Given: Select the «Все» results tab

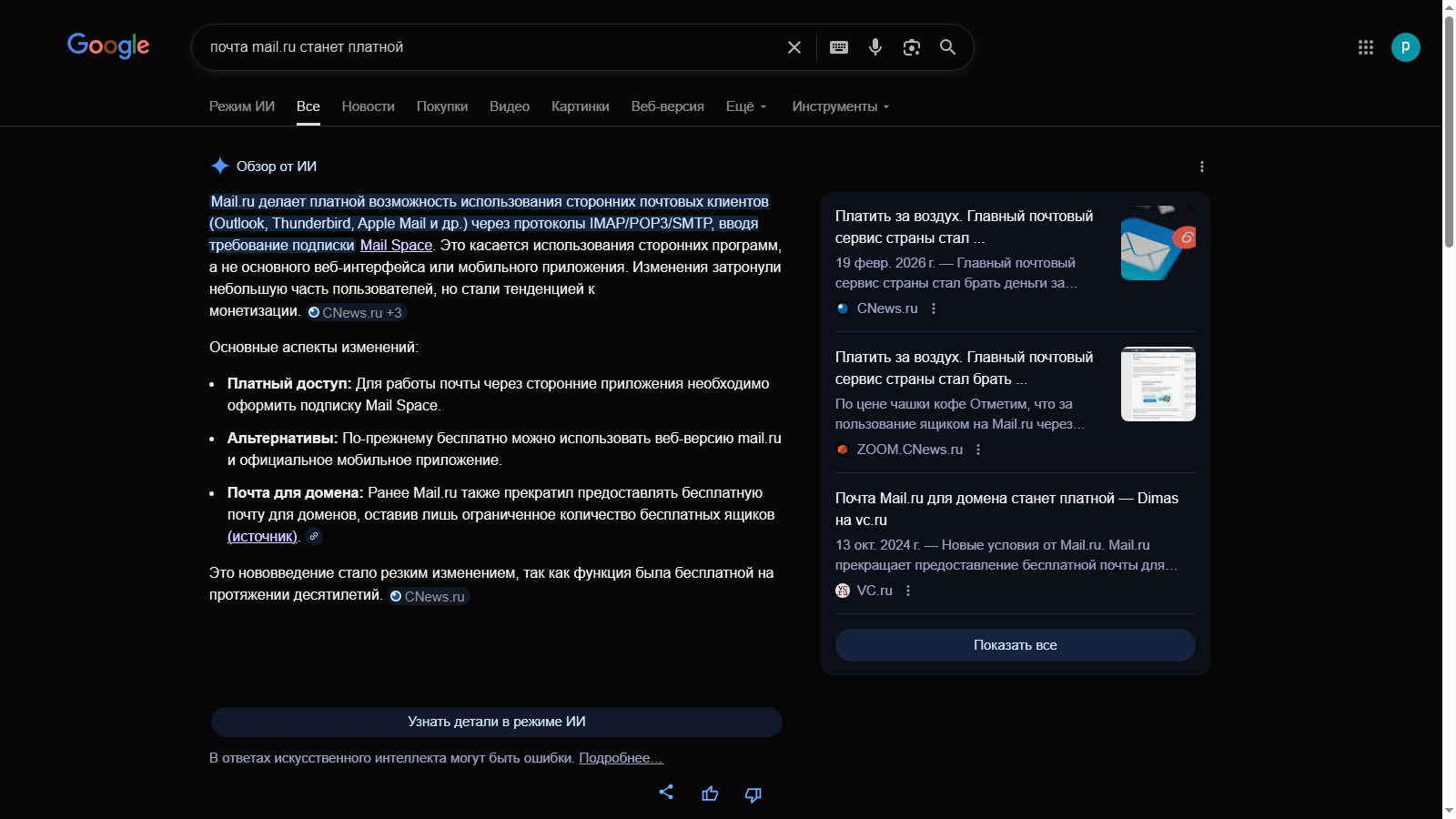Looking at the screenshot, I should coord(308,106).
